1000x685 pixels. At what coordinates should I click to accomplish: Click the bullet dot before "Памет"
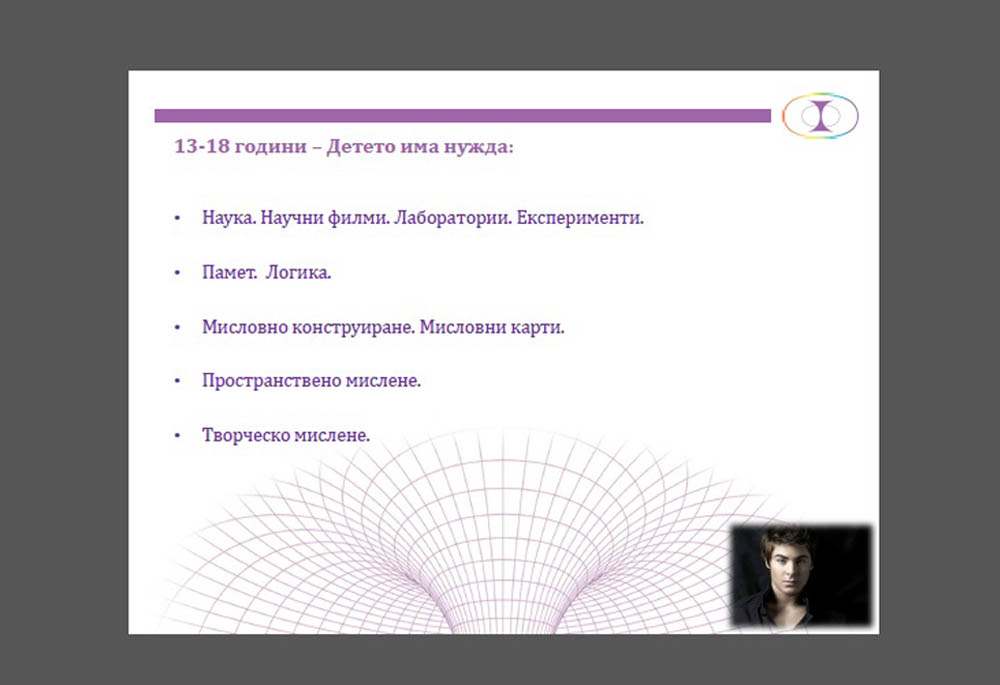tap(177, 273)
